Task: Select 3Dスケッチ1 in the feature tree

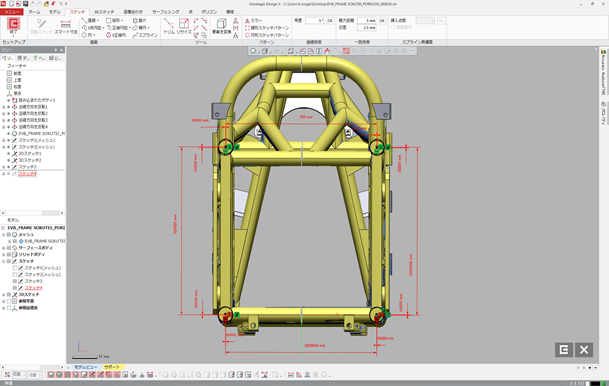Action: click(30, 153)
